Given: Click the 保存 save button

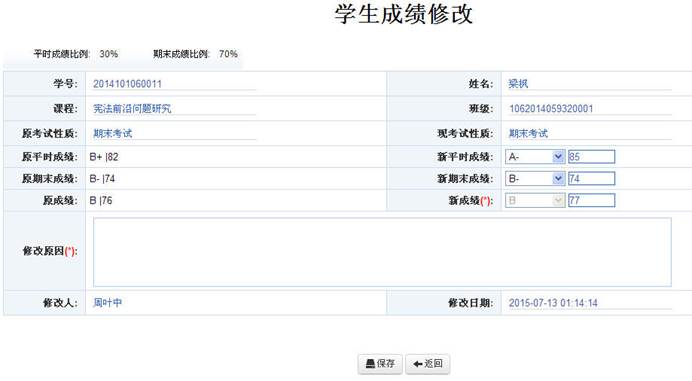Looking at the screenshot, I should pos(380,364).
